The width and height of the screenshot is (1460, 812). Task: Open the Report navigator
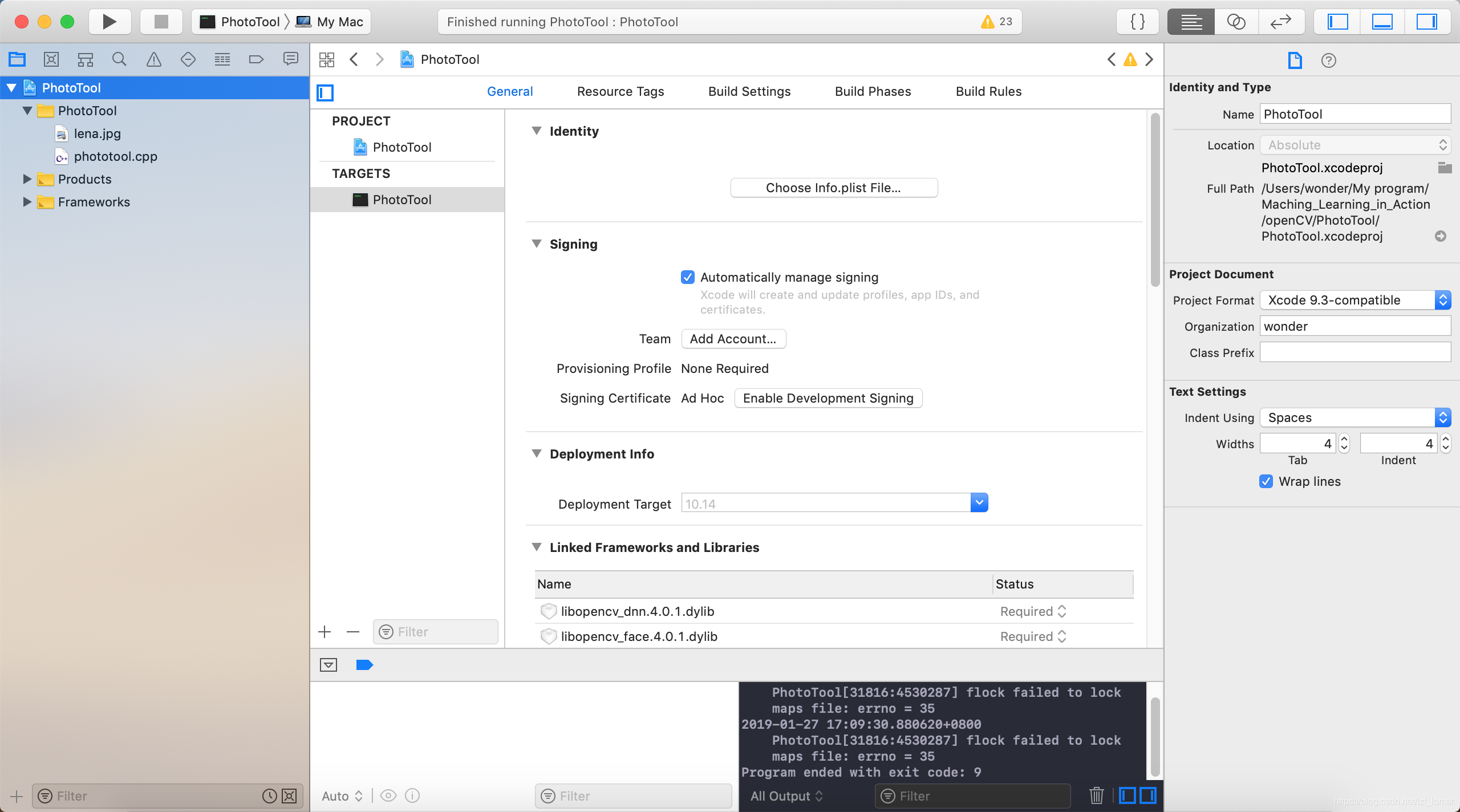coord(291,59)
